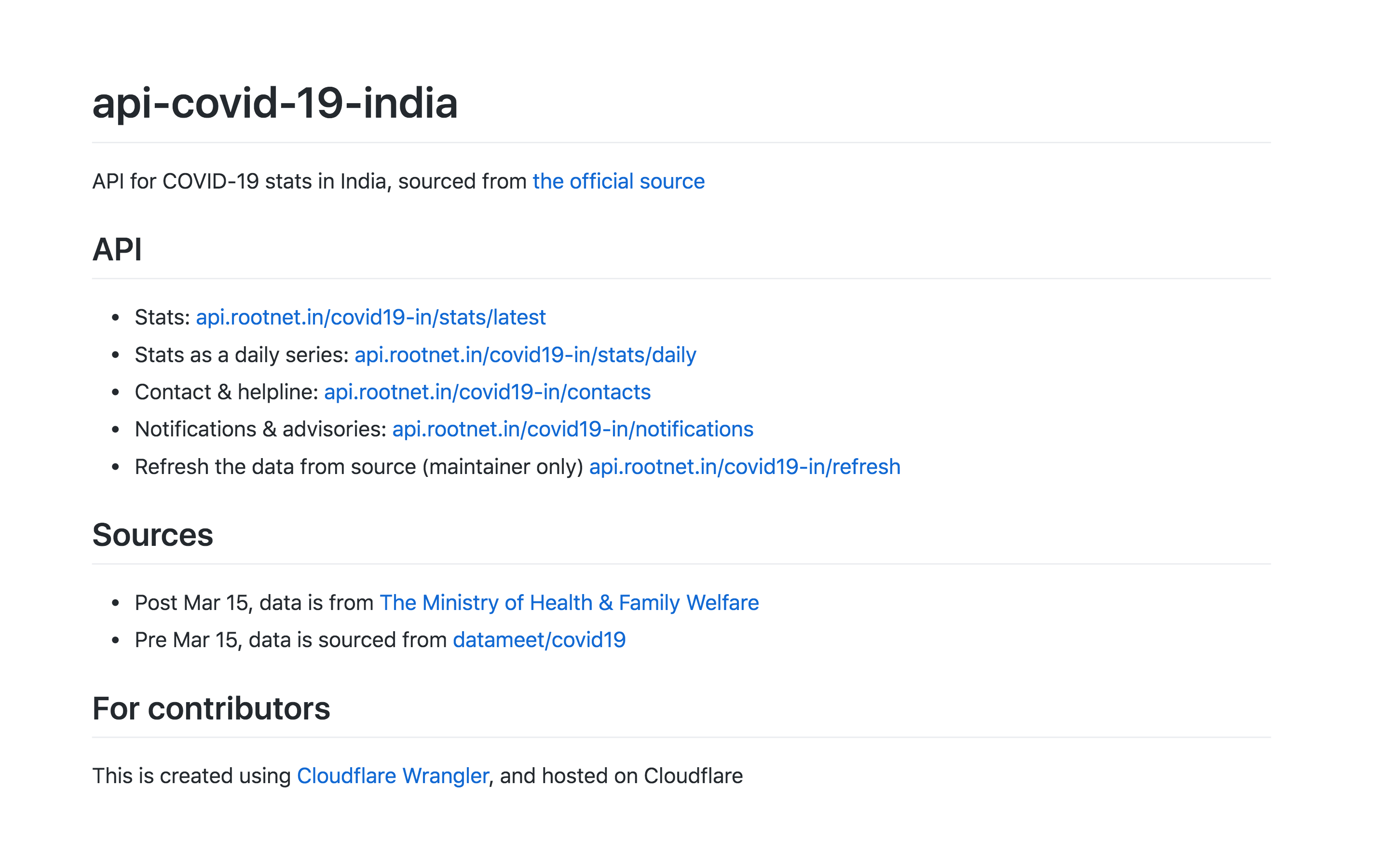The width and height of the screenshot is (1389, 868).
Task: Click the 'and hosted on Cloudflare' text
Action: point(622,776)
